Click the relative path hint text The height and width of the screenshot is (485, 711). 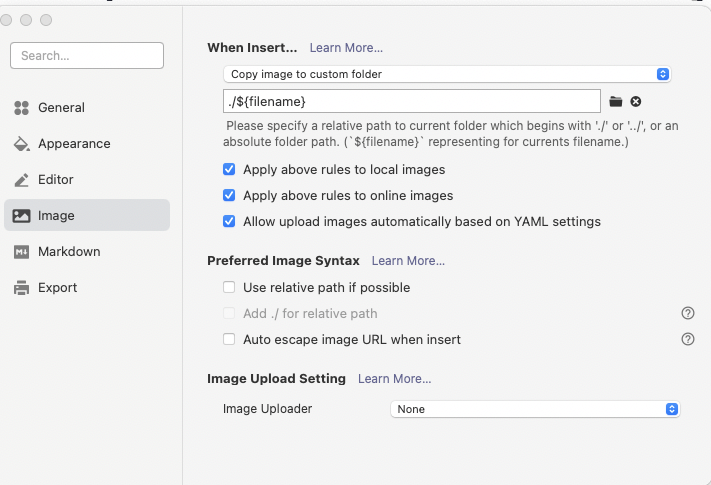point(451,134)
